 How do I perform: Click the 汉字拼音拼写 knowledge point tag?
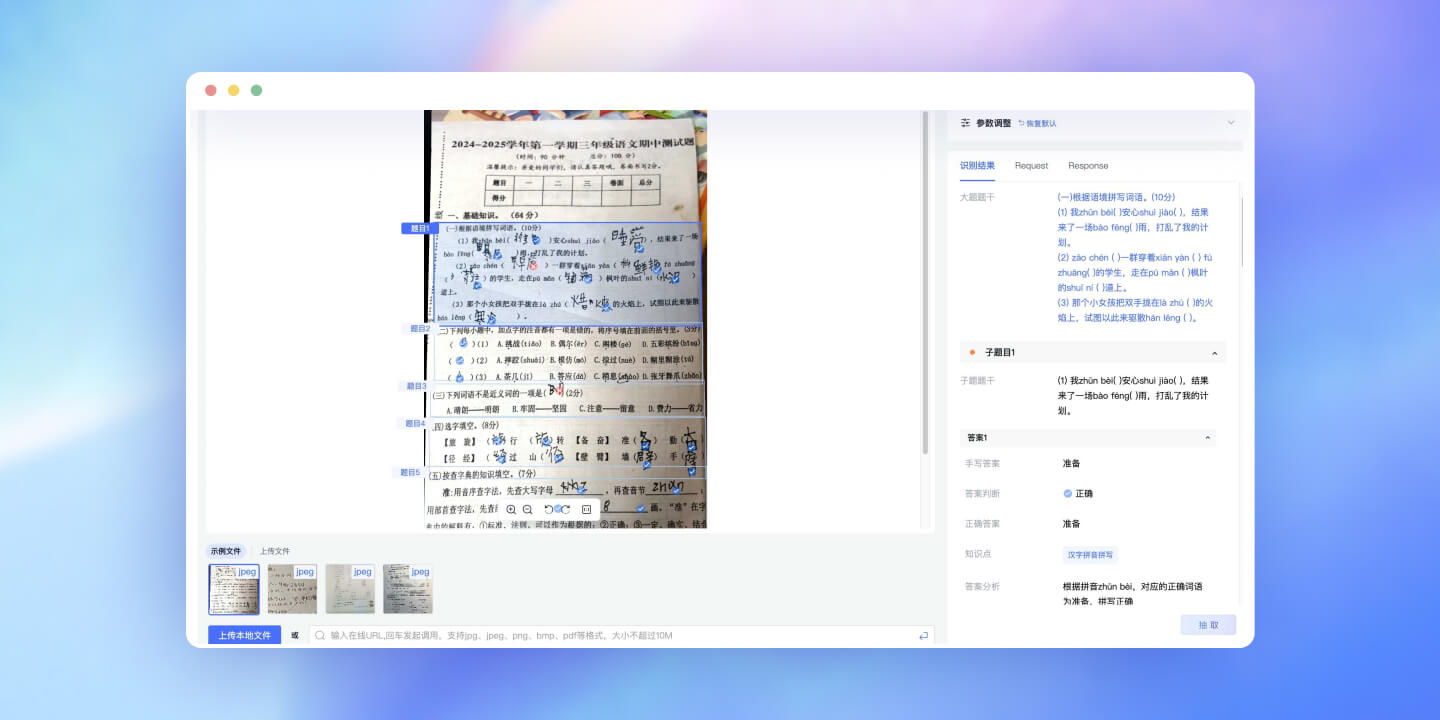click(1090, 554)
